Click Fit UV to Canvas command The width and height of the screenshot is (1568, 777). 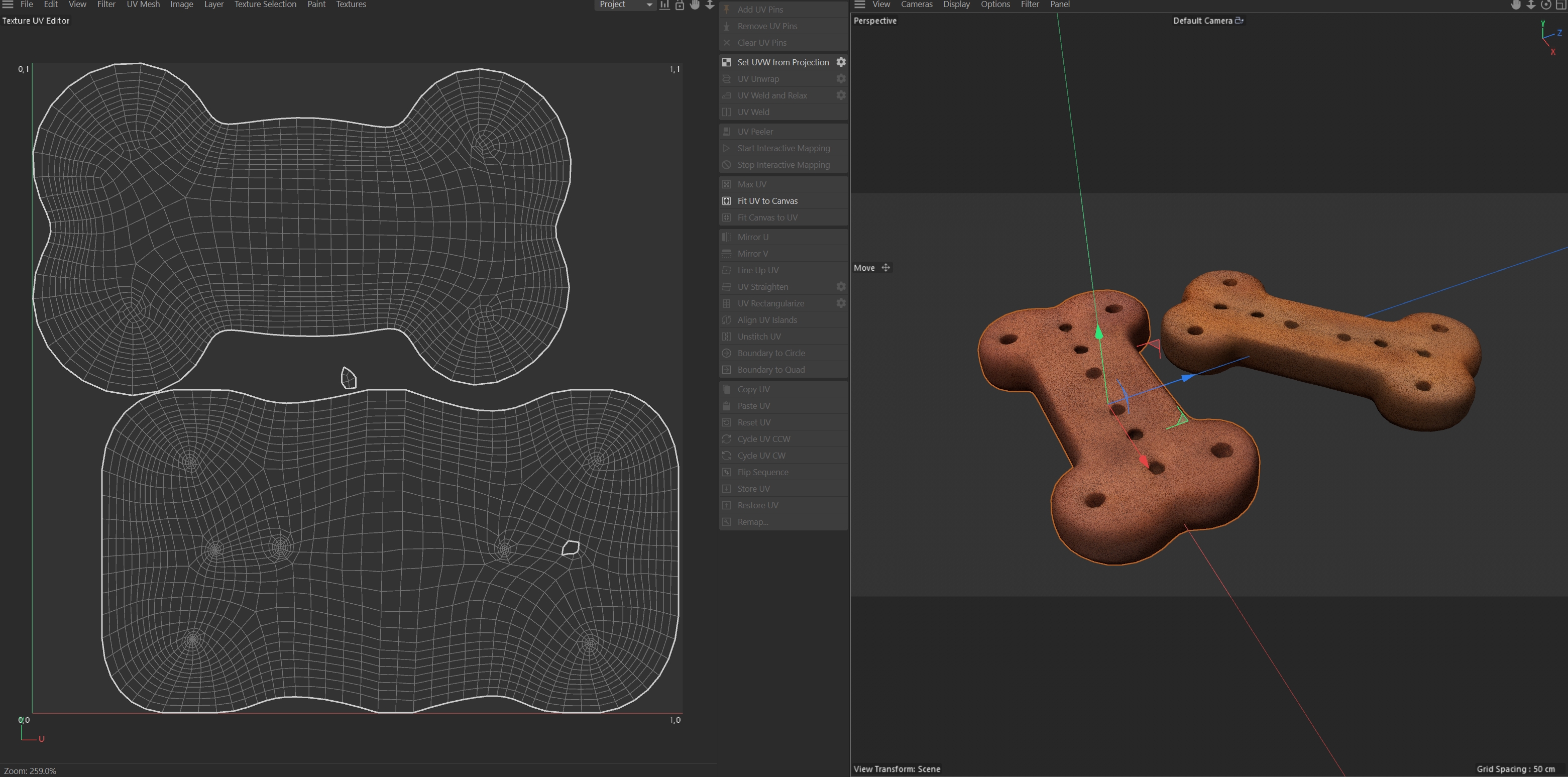click(x=767, y=201)
